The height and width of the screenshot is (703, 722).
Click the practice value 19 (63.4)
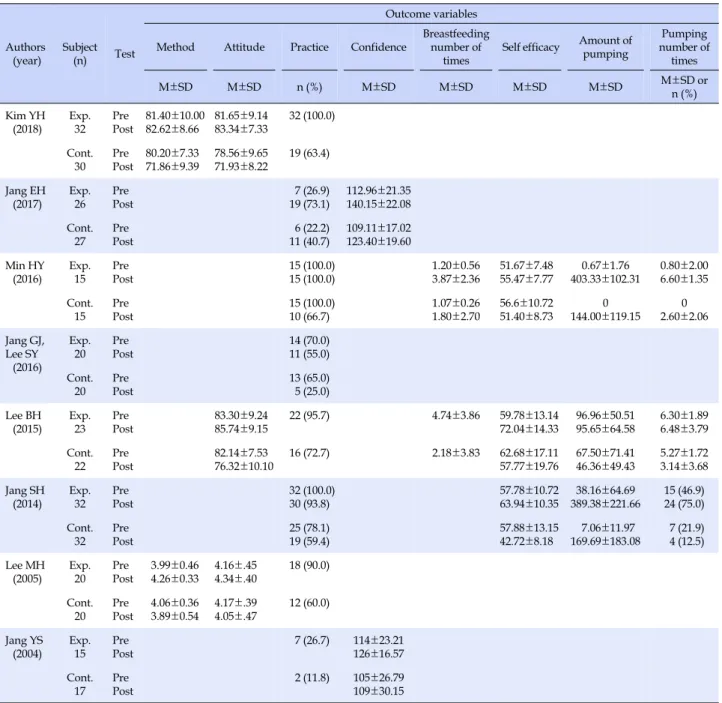[309, 153]
